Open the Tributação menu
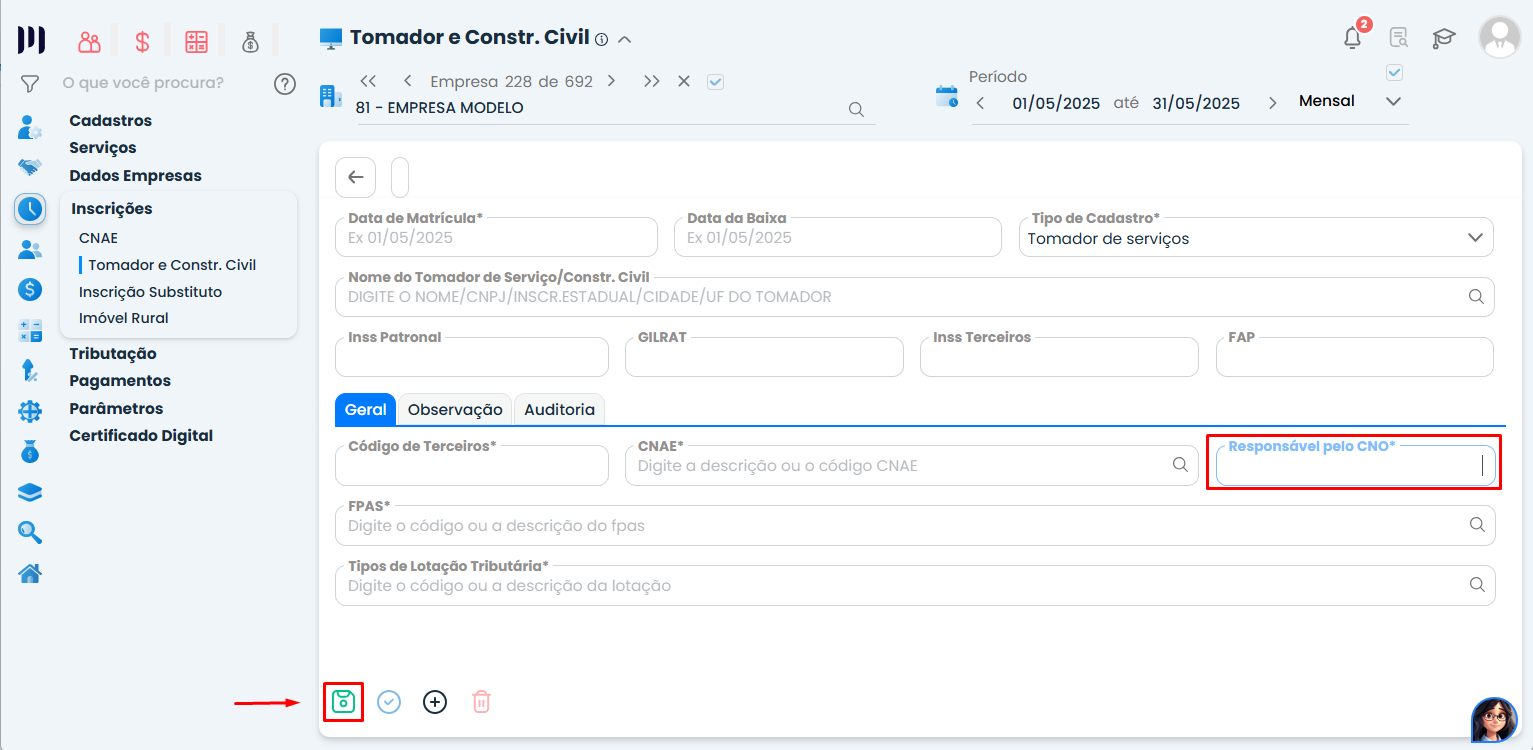The image size is (1533, 750). point(113,354)
